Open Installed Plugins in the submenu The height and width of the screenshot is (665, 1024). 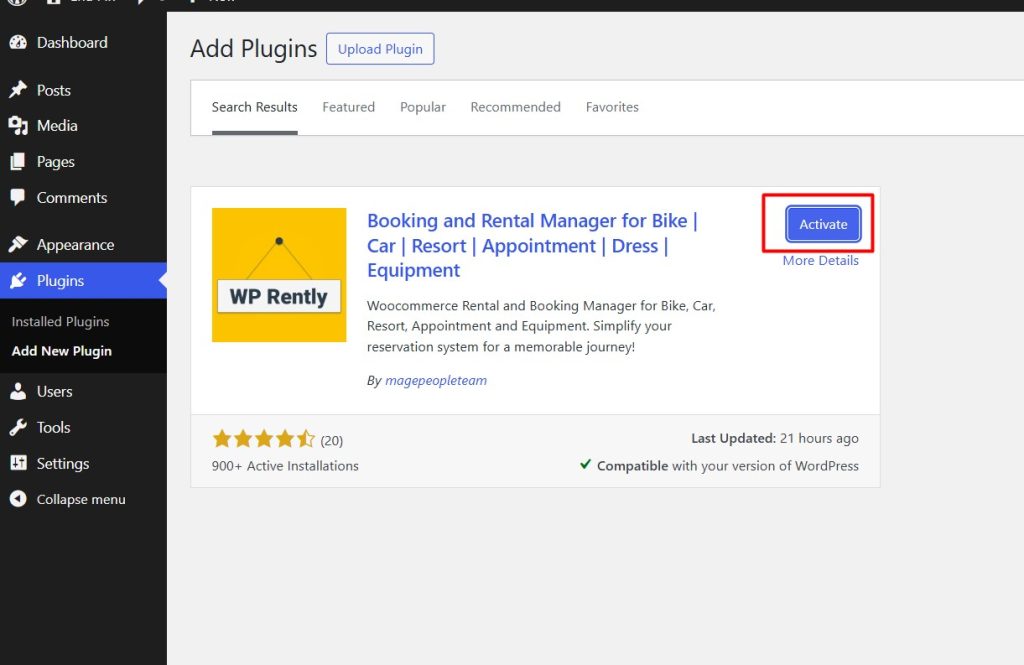coord(60,322)
